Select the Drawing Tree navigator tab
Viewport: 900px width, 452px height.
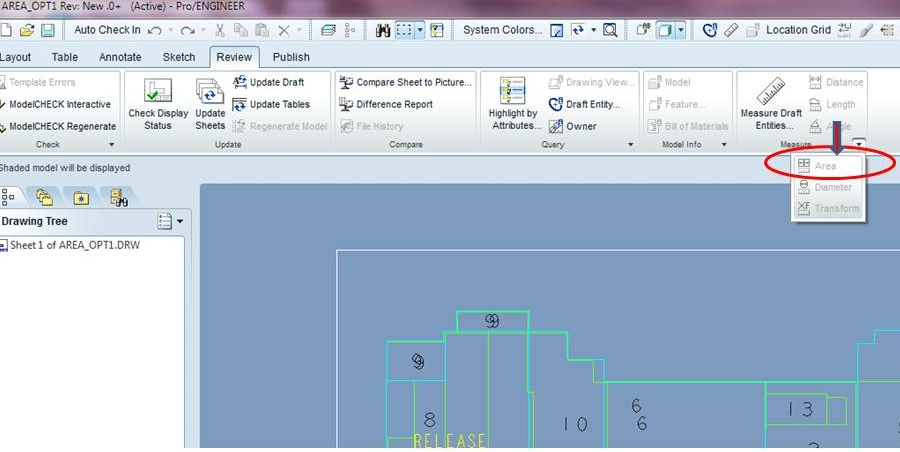tap(8, 197)
